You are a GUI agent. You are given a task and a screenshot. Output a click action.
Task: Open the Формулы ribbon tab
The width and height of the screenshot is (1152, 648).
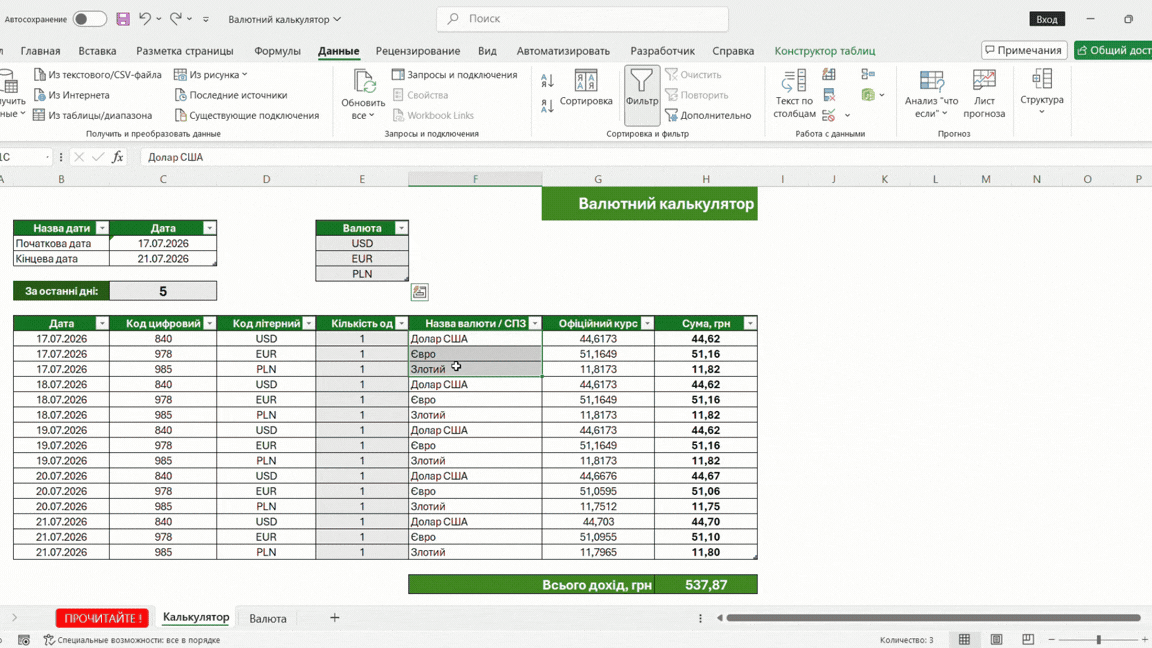[x=277, y=51]
